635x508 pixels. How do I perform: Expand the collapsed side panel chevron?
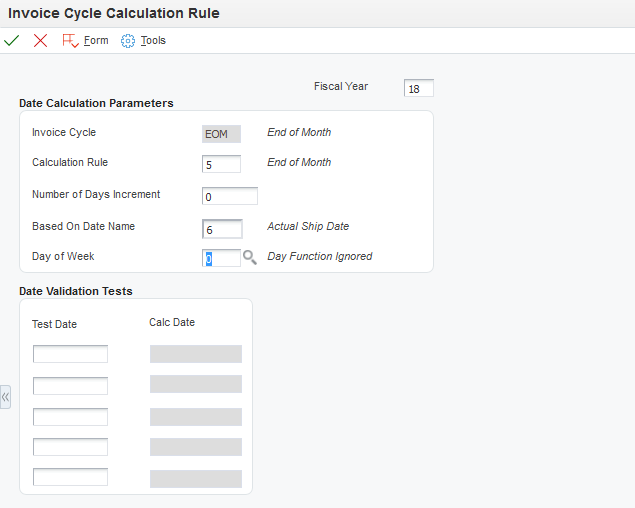pyautogui.click(x=5, y=397)
